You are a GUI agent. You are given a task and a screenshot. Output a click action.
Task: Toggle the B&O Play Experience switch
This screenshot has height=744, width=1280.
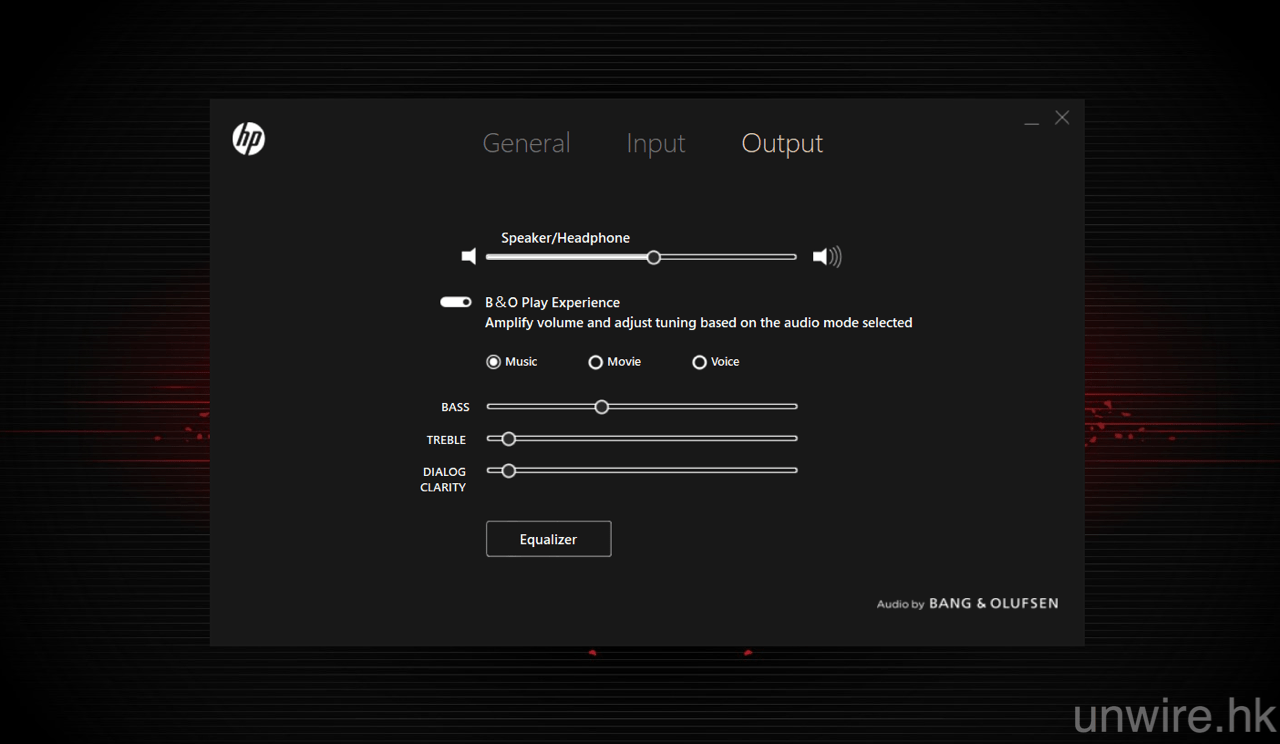[x=456, y=302]
